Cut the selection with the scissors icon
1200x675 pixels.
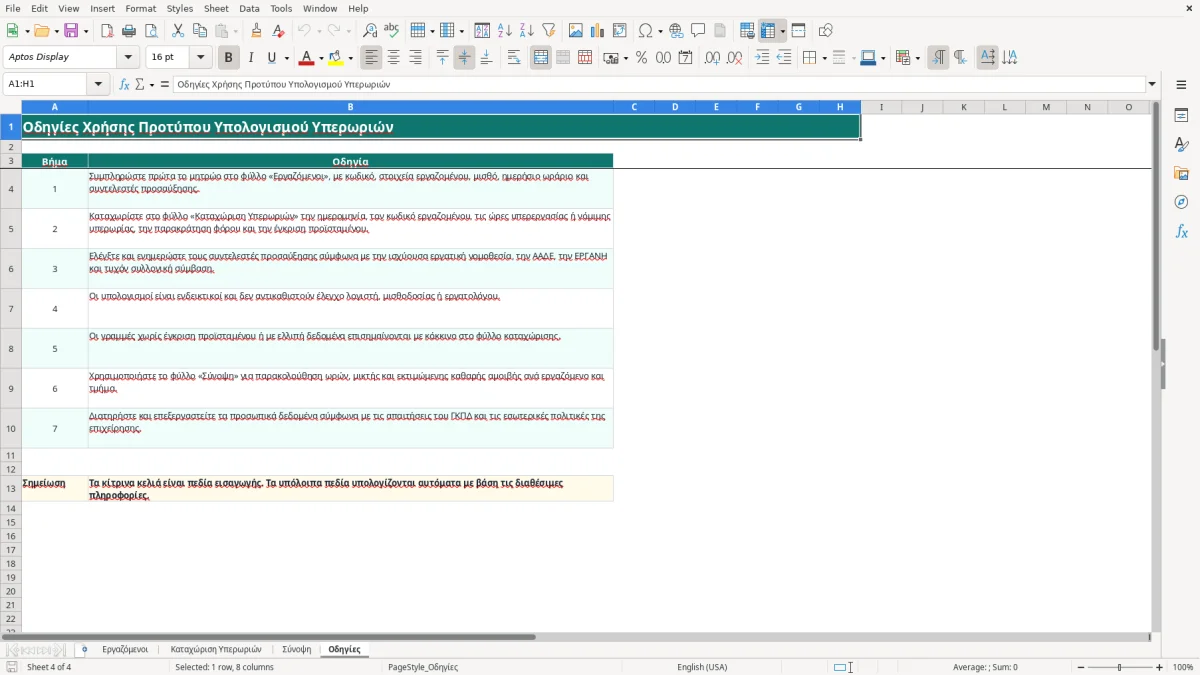coord(178,31)
